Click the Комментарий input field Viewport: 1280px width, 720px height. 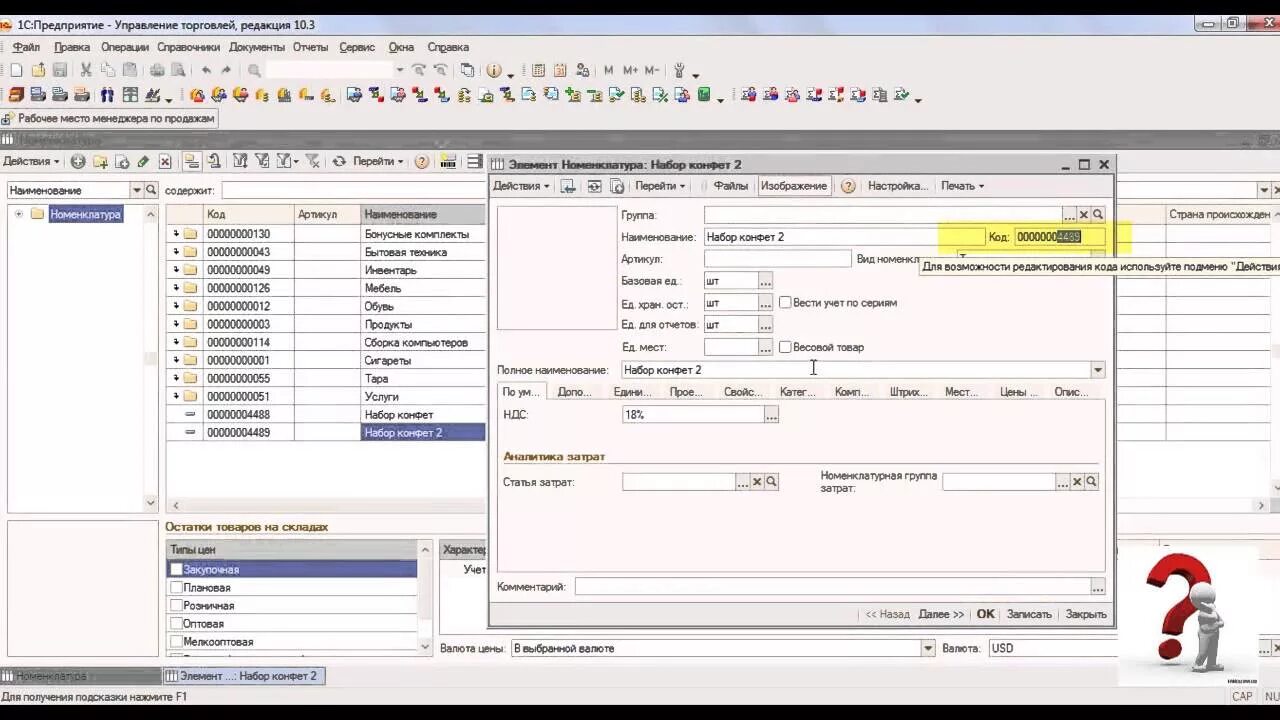(833, 587)
